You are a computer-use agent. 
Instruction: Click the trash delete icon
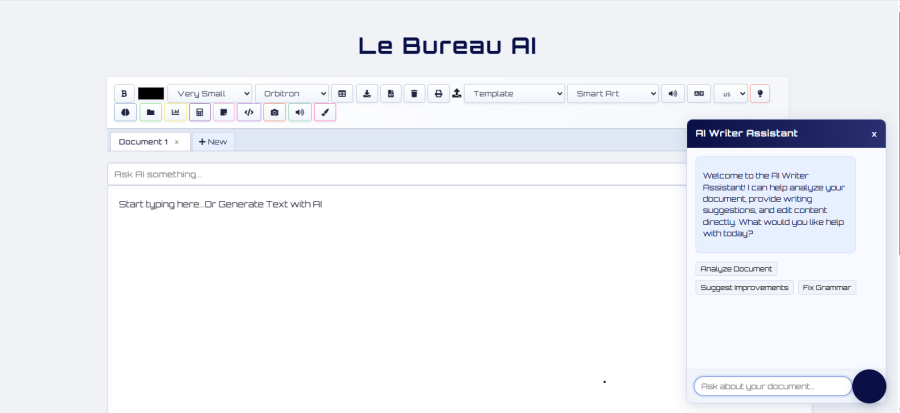coord(415,93)
